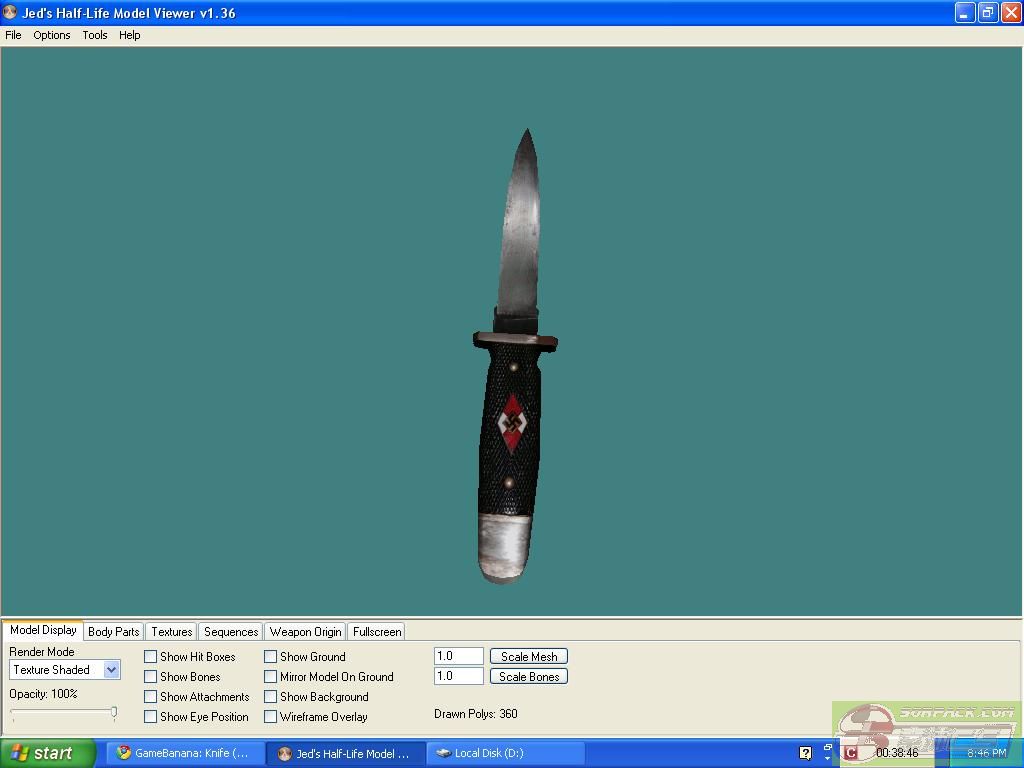Click the 00:38:46 recording timer

(897, 753)
